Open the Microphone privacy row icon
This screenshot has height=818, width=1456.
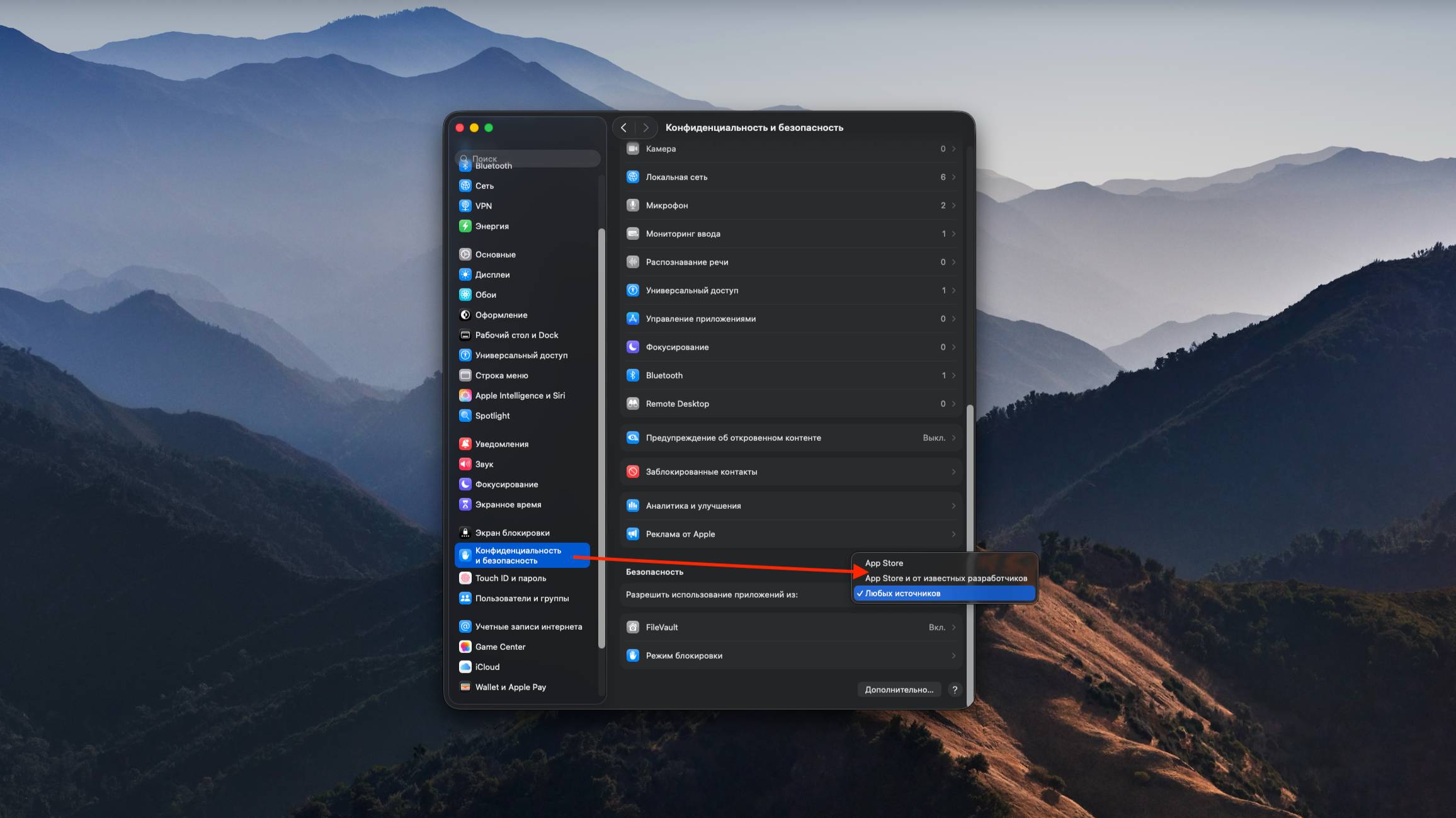click(633, 205)
